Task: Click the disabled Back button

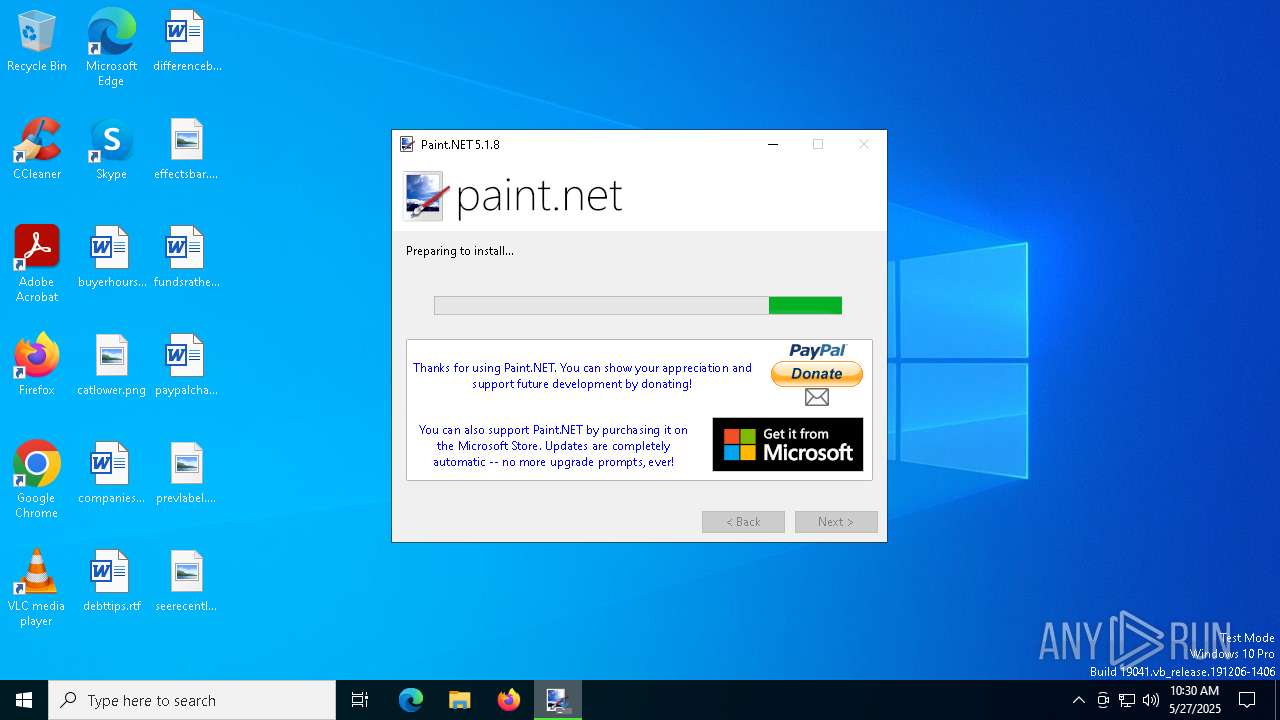Action: click(x=743, y=522)
